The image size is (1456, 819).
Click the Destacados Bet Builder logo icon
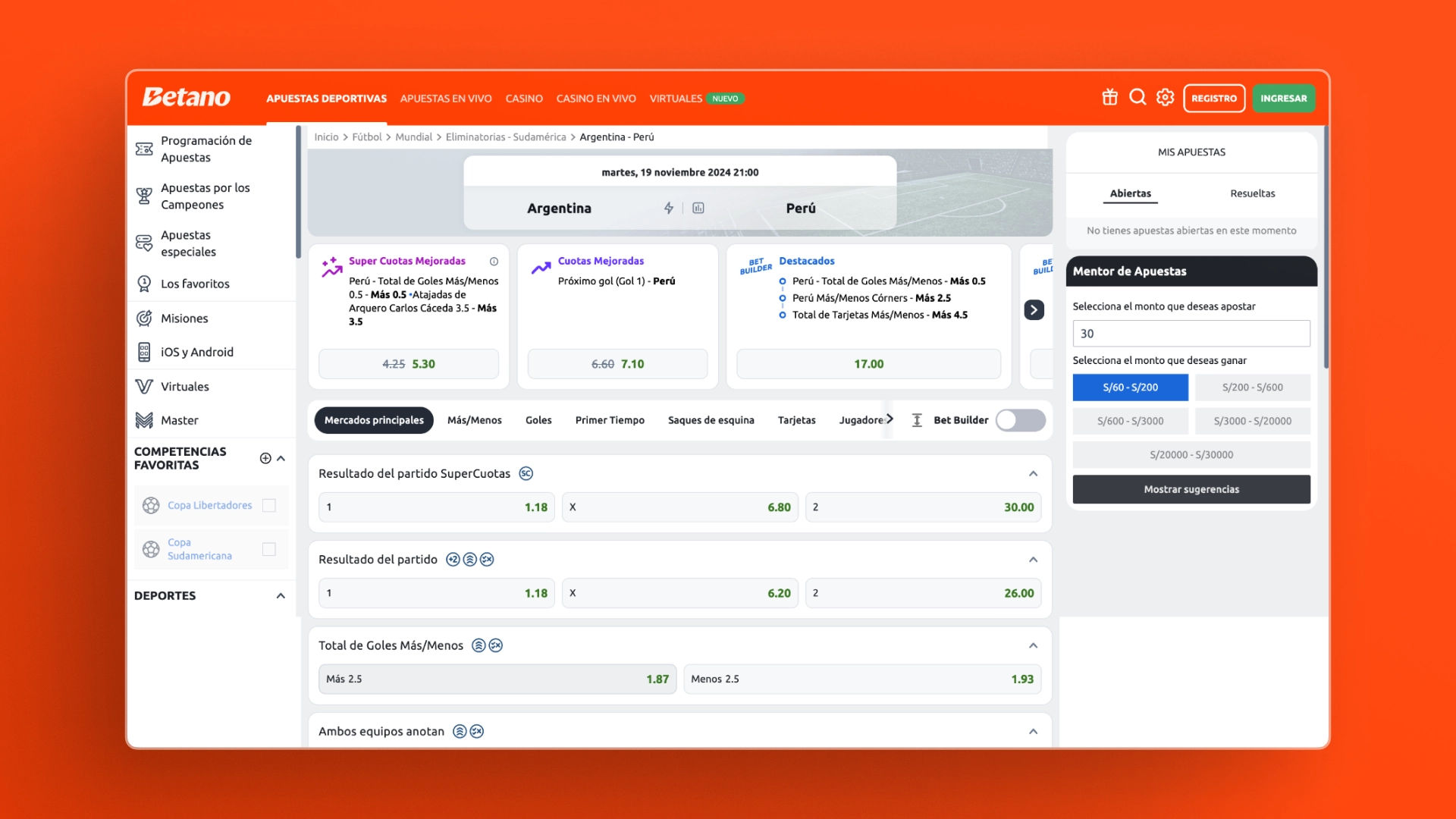pyautogui.click(x=755, y=266)
